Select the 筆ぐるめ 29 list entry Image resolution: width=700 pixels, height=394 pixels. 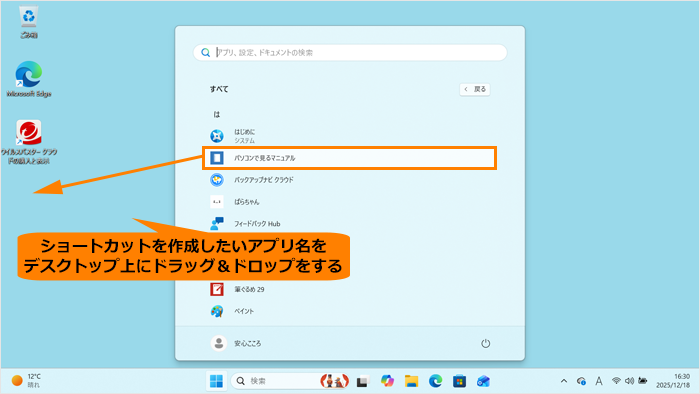pyautogui.click(x=350, y=289)
